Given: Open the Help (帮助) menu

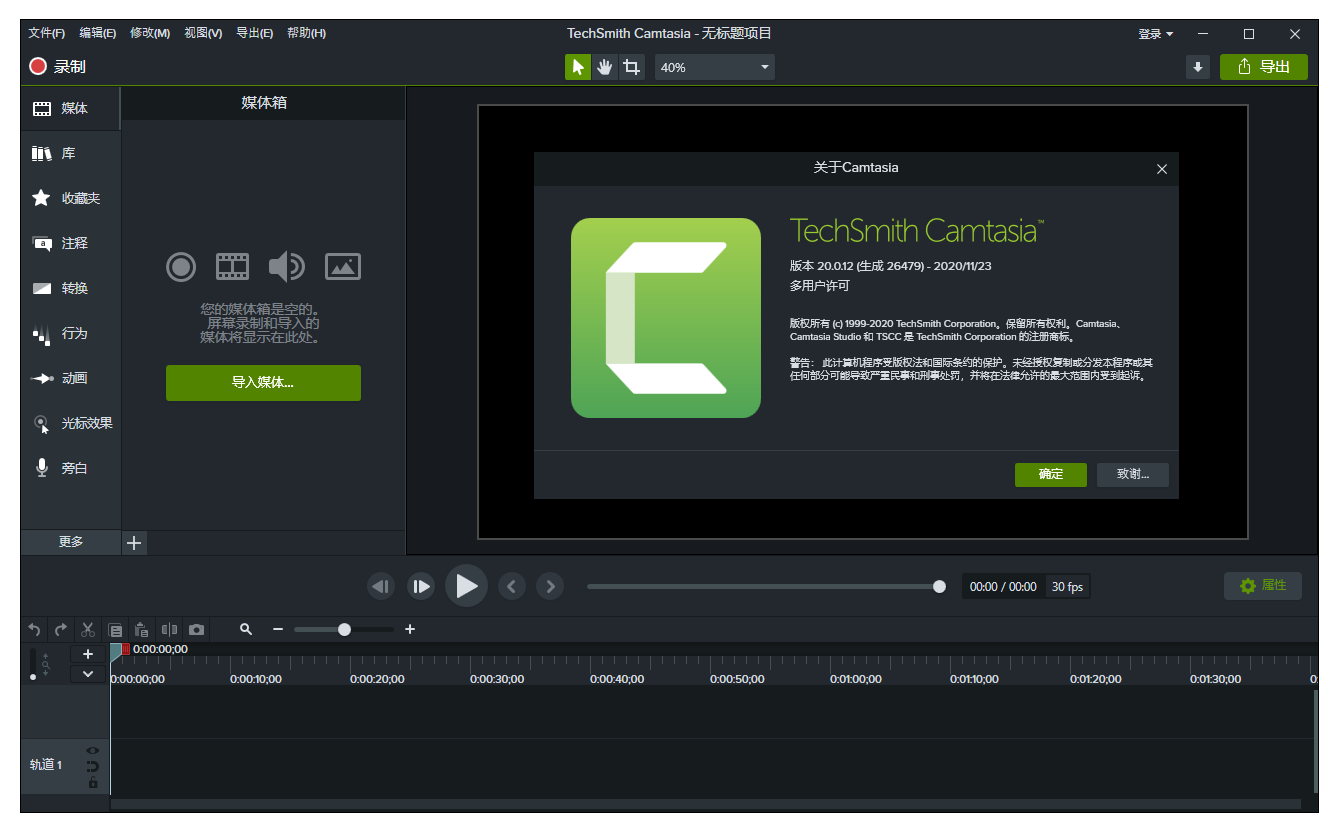Looking at the screenshot, I should pos(306,33).
